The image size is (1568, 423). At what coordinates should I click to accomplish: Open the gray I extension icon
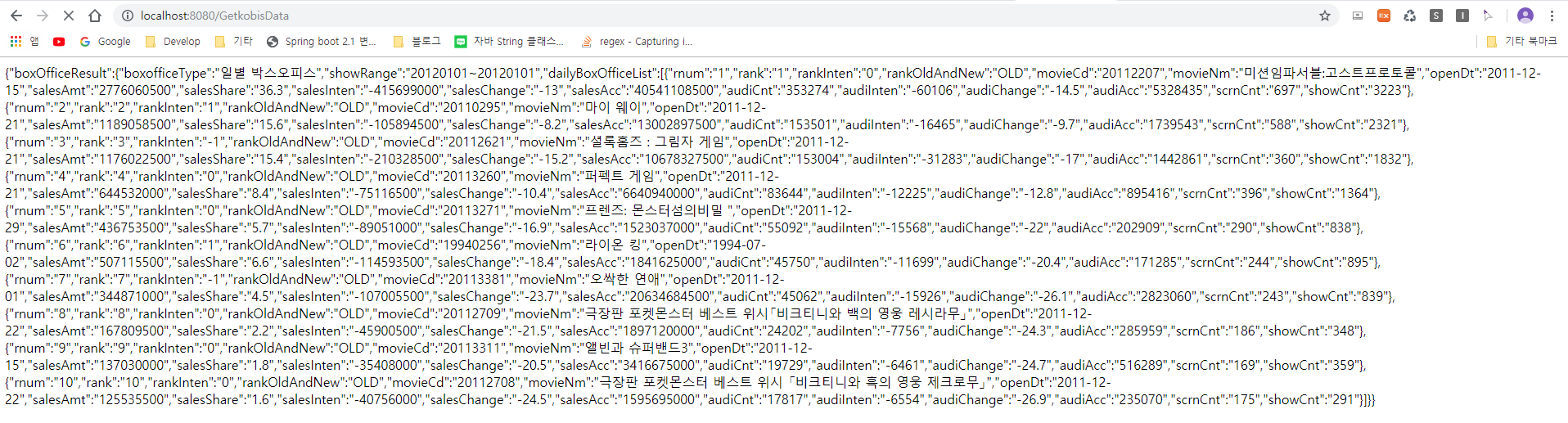point(1462,16)
